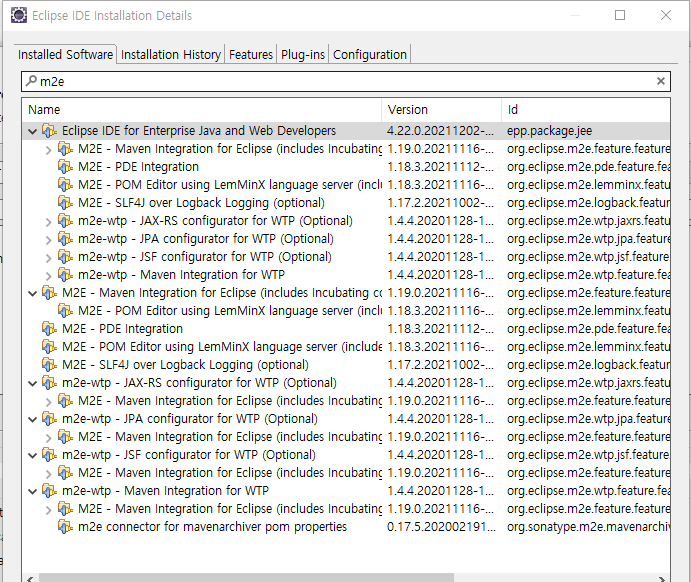Click the Eclipse IDE for Enterprise Java row icon
This screenshot has height=582, width=691.
click(x=49, y=131)
